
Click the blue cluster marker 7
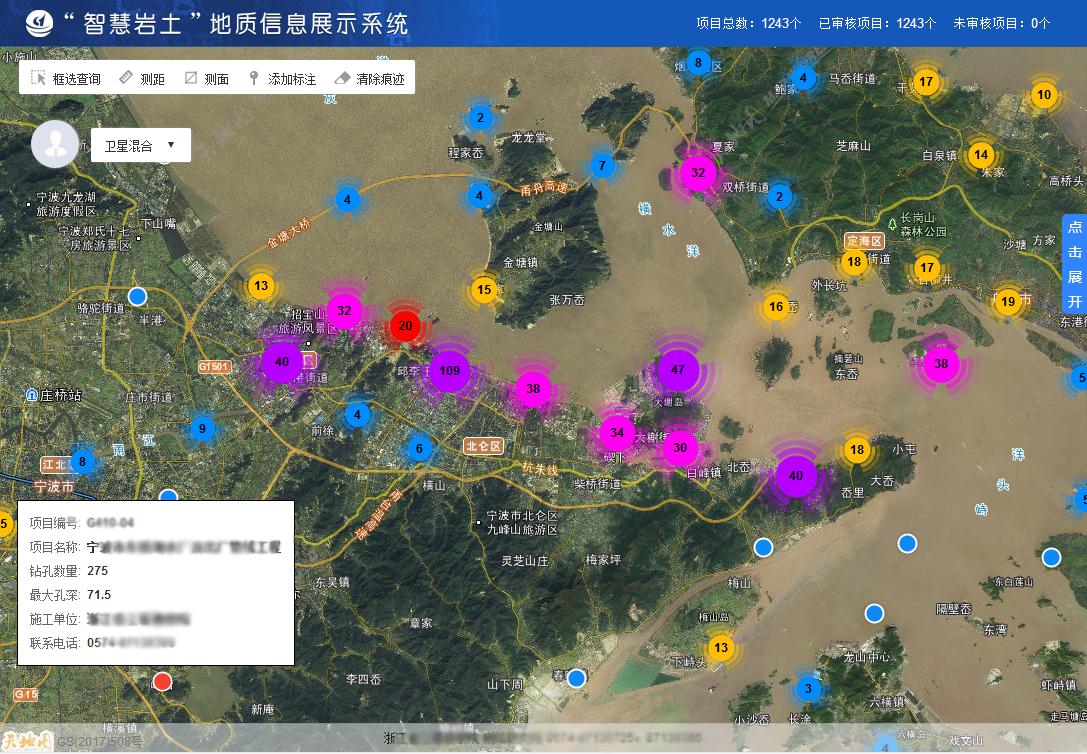(601, 165)
